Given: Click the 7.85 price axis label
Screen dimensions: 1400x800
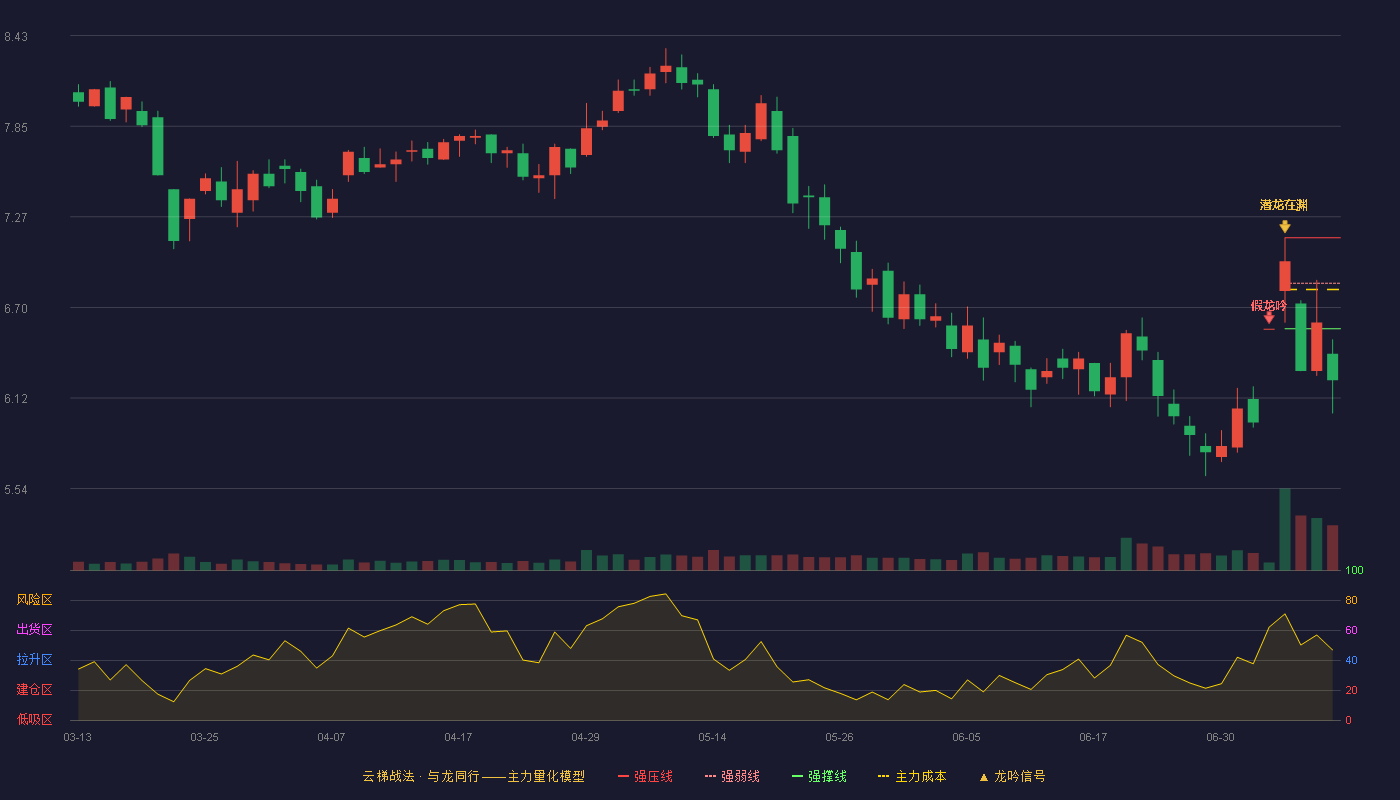Looking at the screenshot, I should 16,128.
